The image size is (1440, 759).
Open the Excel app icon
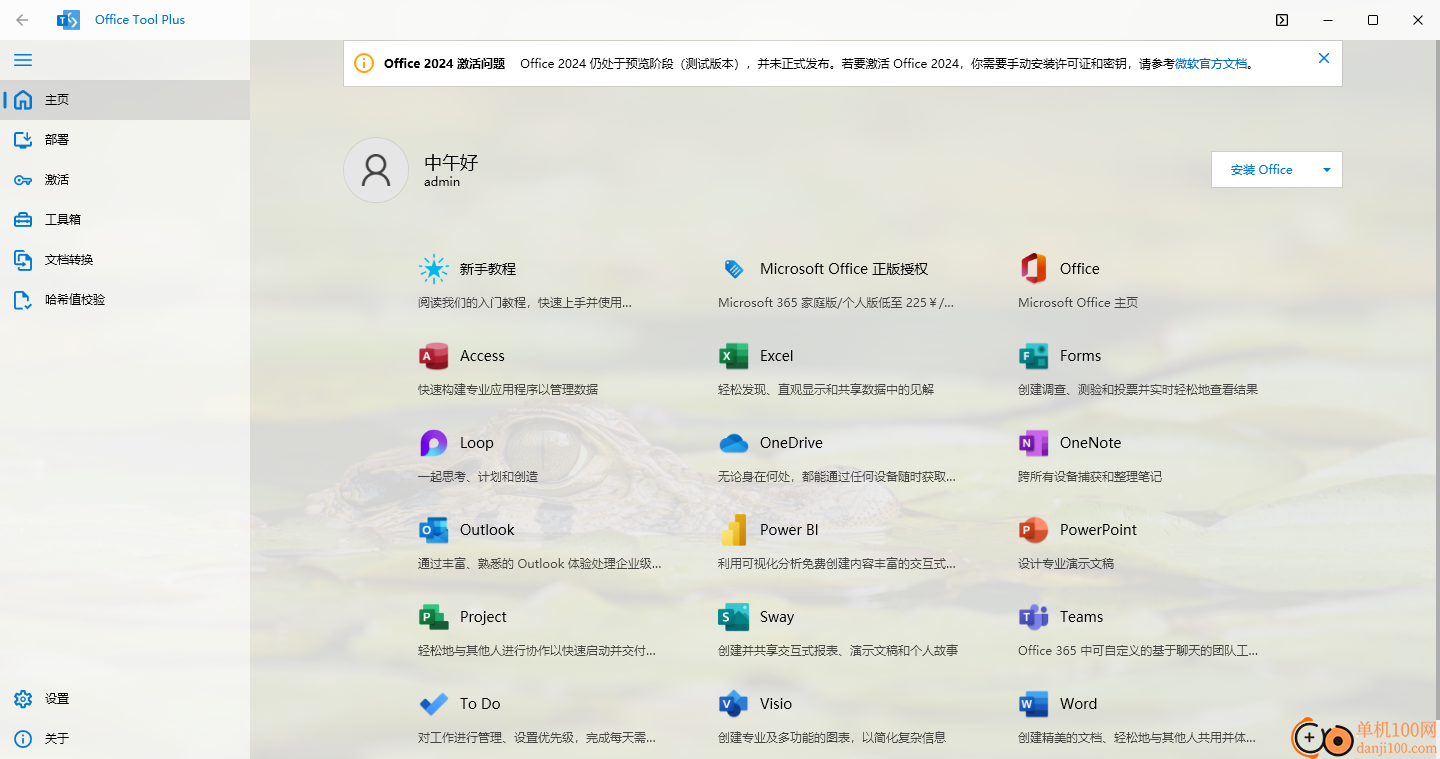734,356
